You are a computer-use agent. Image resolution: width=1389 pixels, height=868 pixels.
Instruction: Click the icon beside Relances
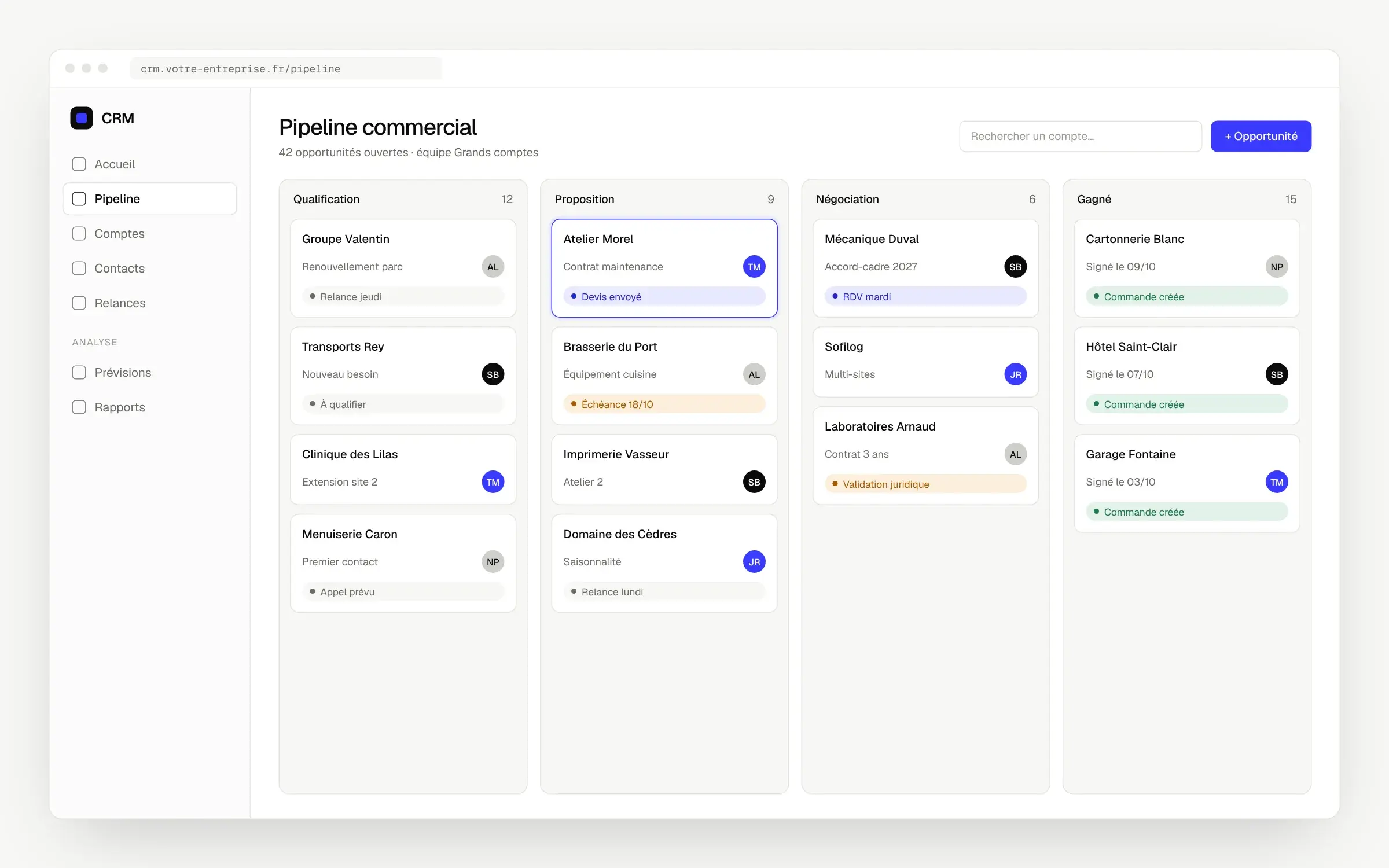tap(79, 303)
